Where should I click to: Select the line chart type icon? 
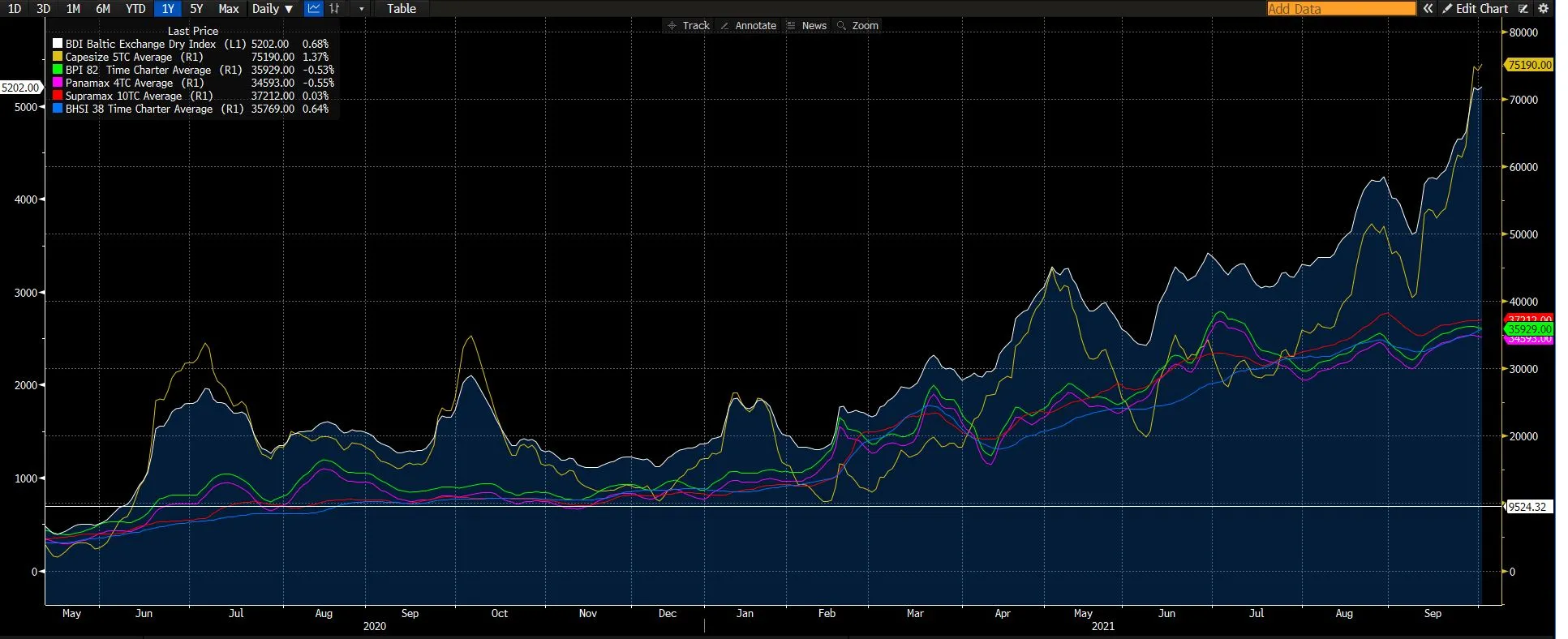313,9
